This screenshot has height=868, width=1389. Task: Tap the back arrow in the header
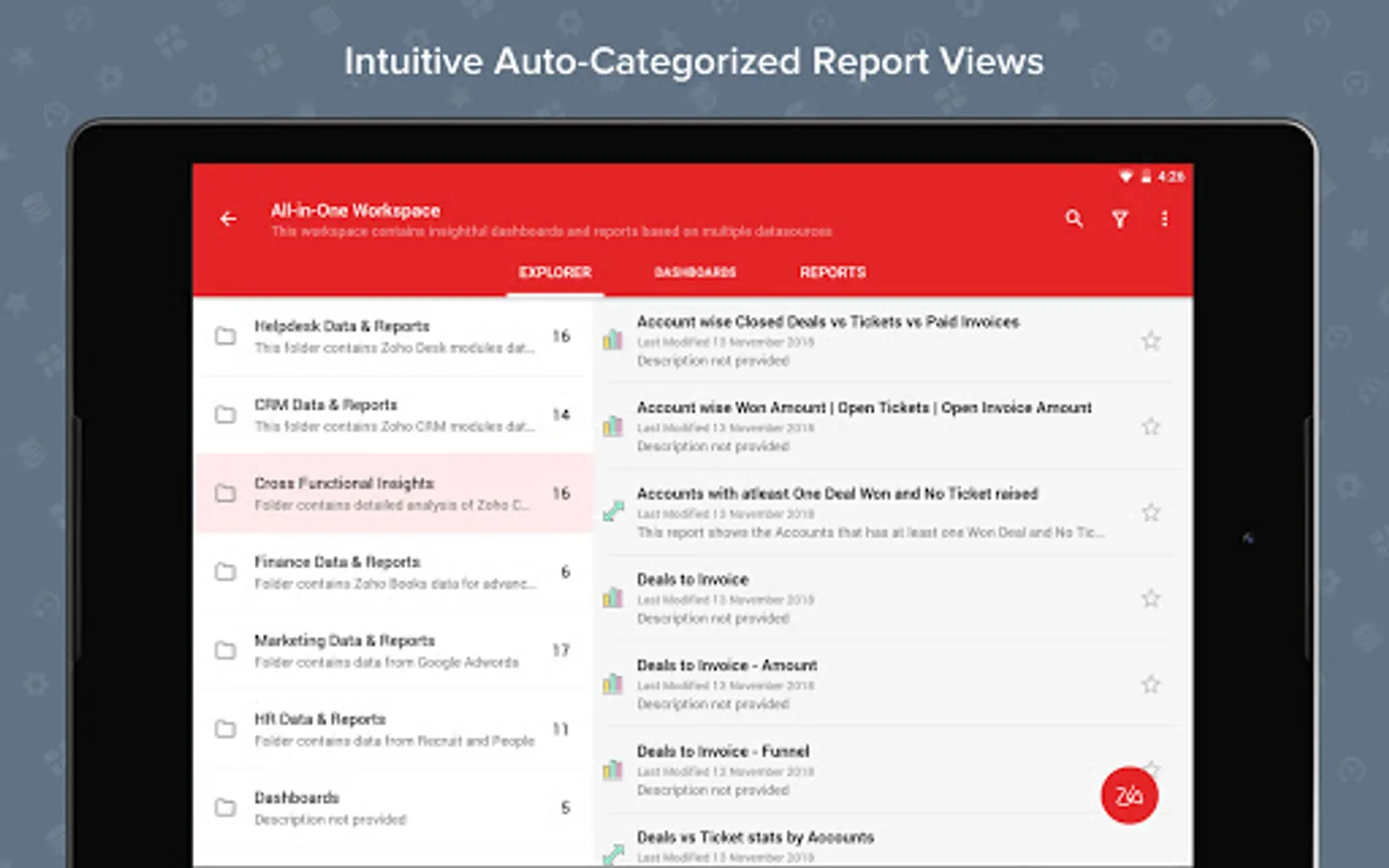click(x=229, y=219)
